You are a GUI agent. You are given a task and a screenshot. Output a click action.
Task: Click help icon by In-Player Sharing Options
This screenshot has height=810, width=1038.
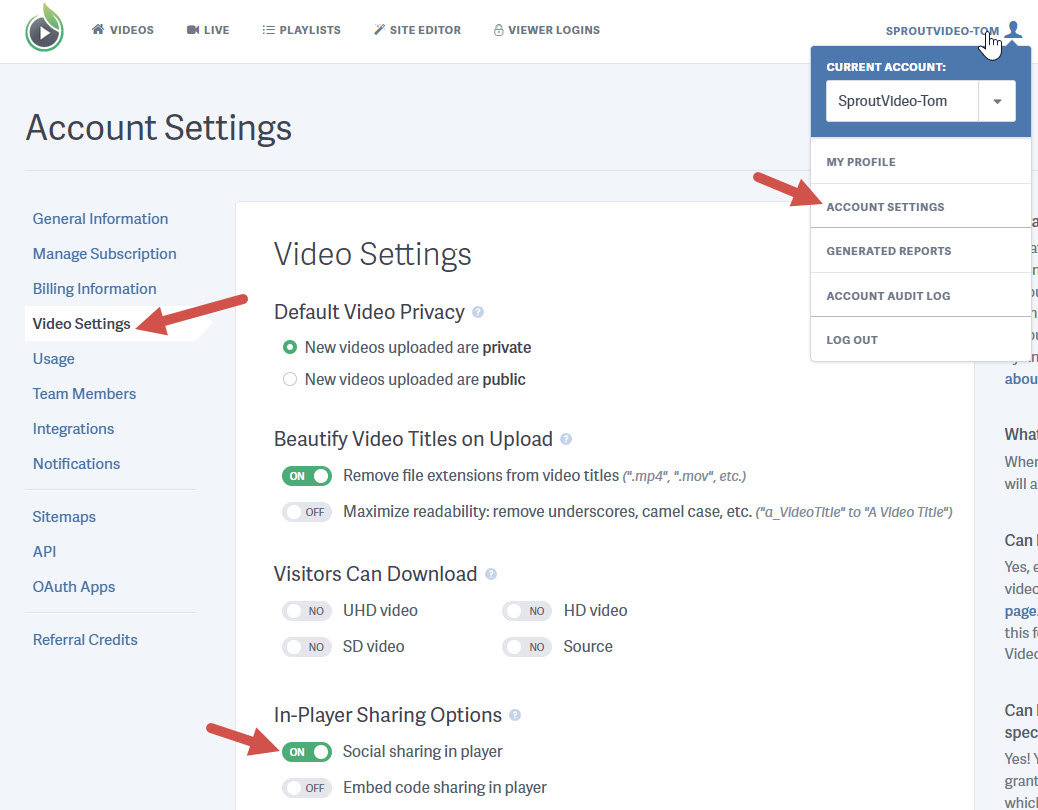pyautogui.click(x=515, y=715)
